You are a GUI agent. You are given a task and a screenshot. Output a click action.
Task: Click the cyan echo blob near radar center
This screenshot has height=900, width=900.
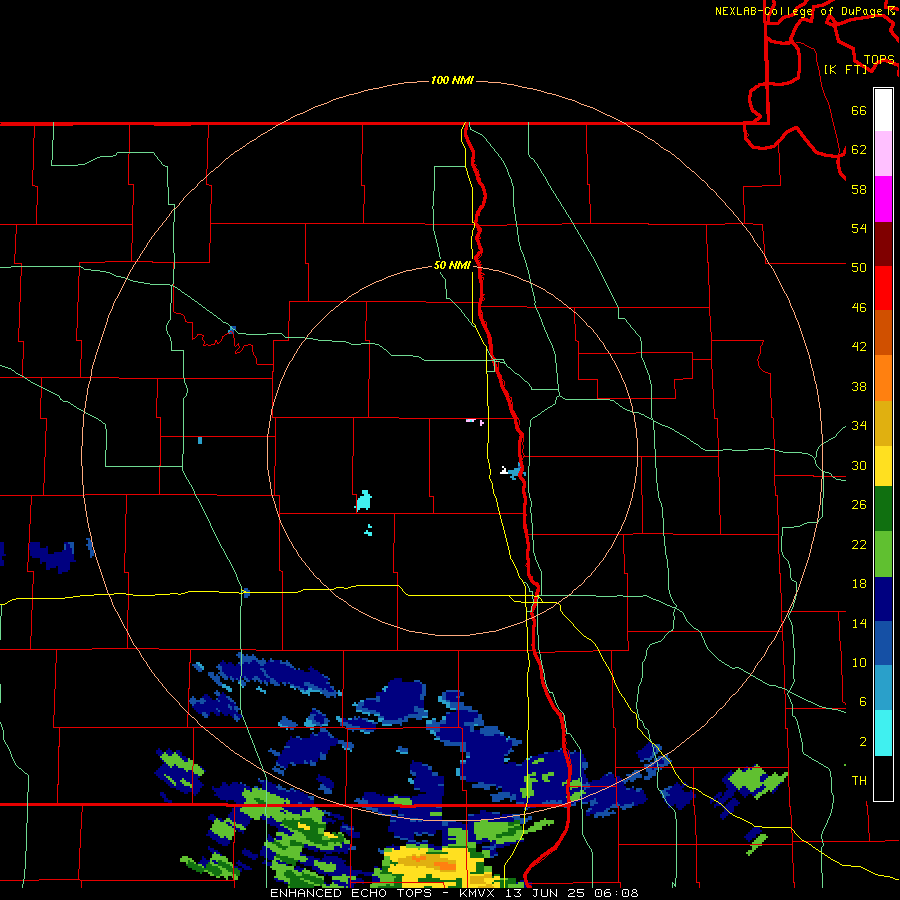point(364,501)
